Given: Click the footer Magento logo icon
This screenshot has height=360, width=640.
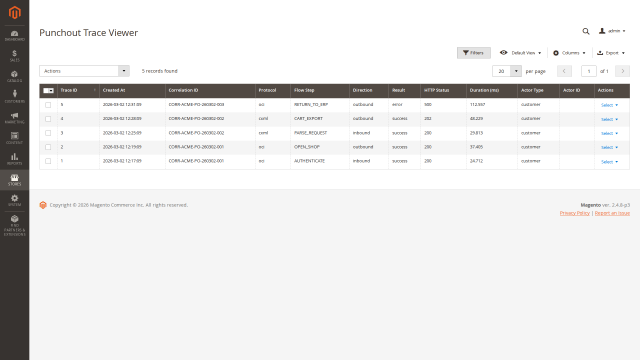Looking at the screenshot, I should 43,205.
